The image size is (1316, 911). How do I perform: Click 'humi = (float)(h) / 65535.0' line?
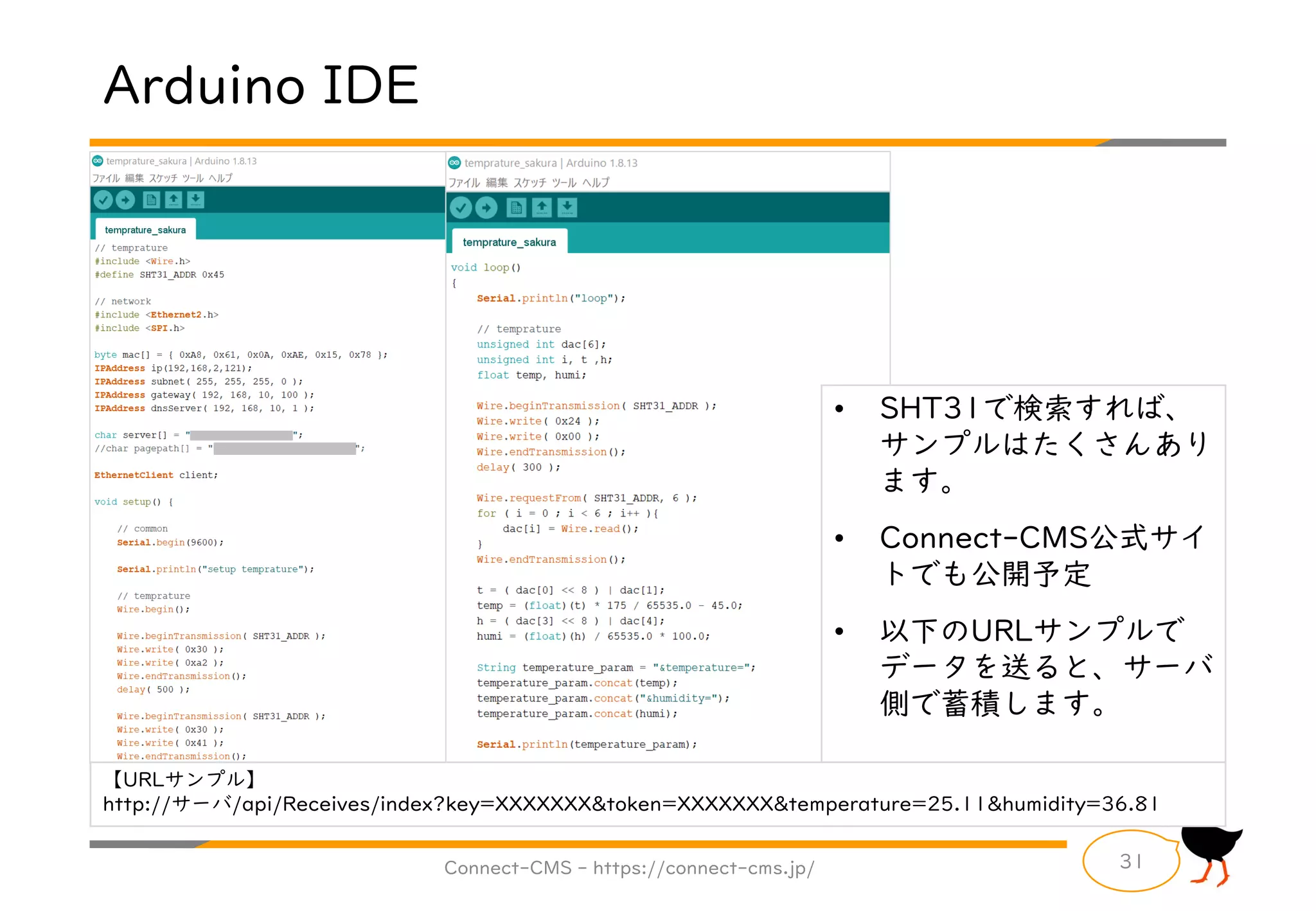(x=593, y=637)
